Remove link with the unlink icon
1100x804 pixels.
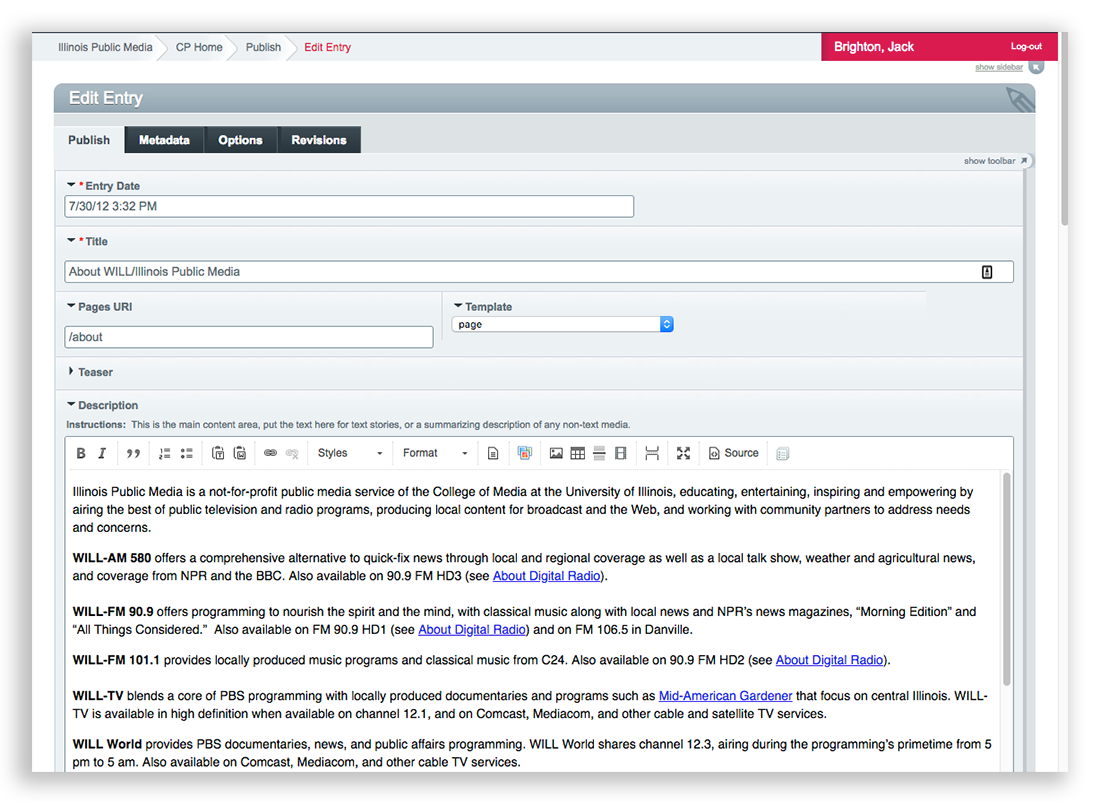click(x=293, y=453)
